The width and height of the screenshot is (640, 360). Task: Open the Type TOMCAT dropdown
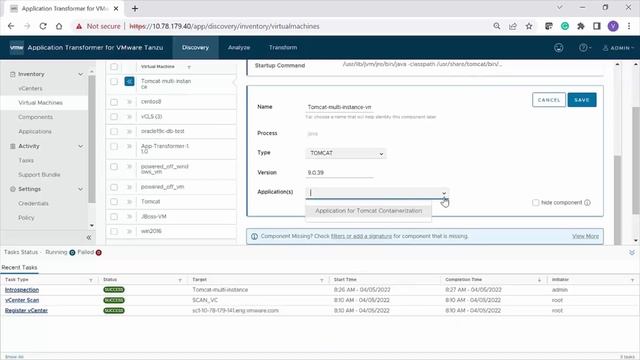(346, 153)
